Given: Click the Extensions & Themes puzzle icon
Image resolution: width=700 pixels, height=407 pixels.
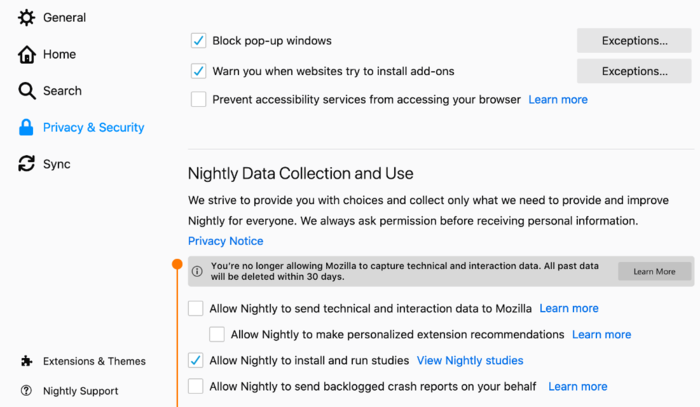Looking at the screenshot, I should tap(26, 361).
